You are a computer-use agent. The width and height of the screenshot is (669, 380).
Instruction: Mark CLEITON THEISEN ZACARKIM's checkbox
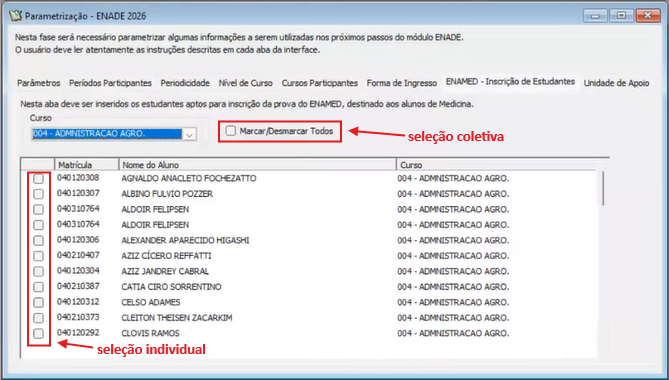tap(38, 318)
